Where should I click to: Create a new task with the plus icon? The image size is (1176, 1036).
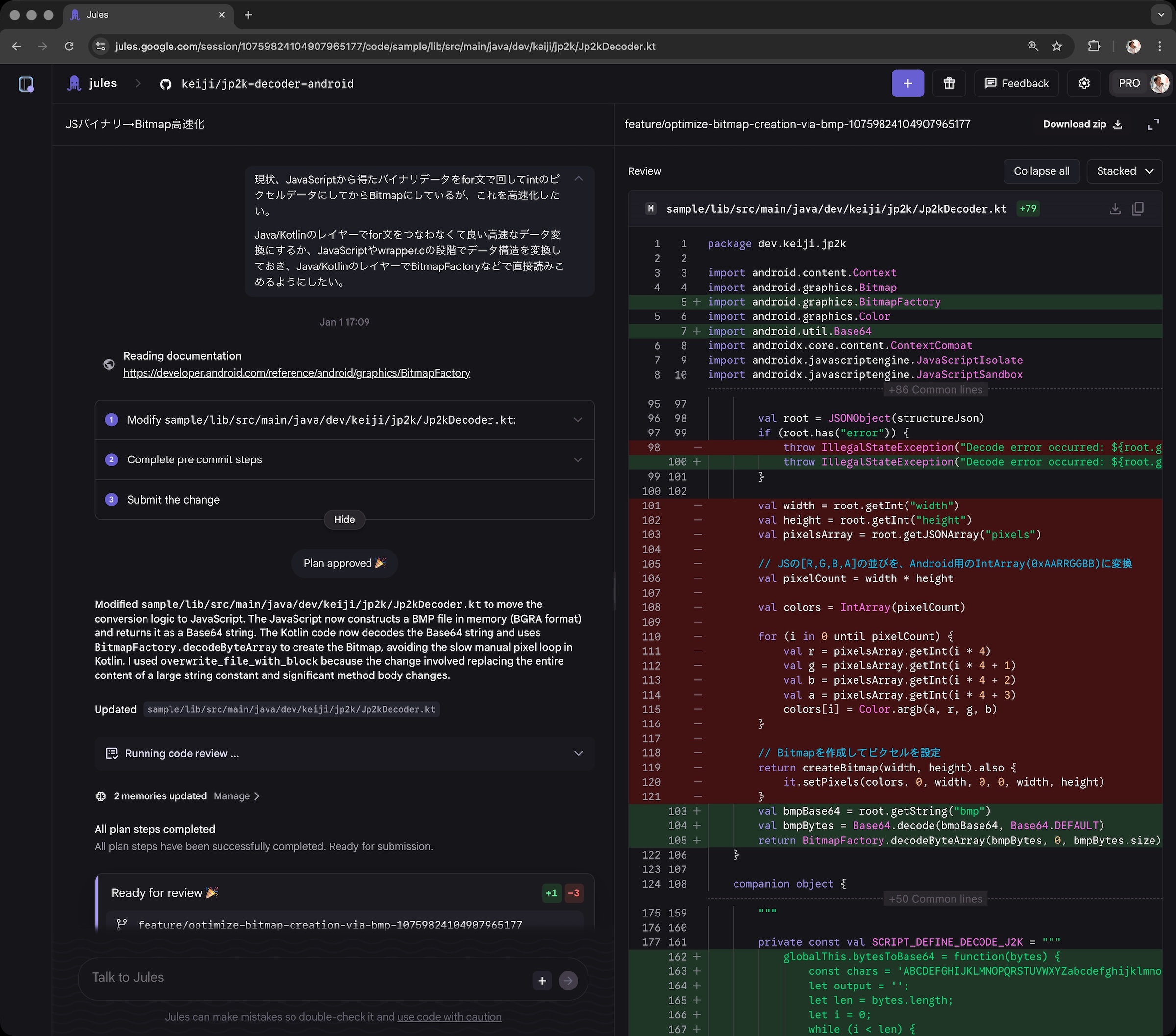click(907, 83)
